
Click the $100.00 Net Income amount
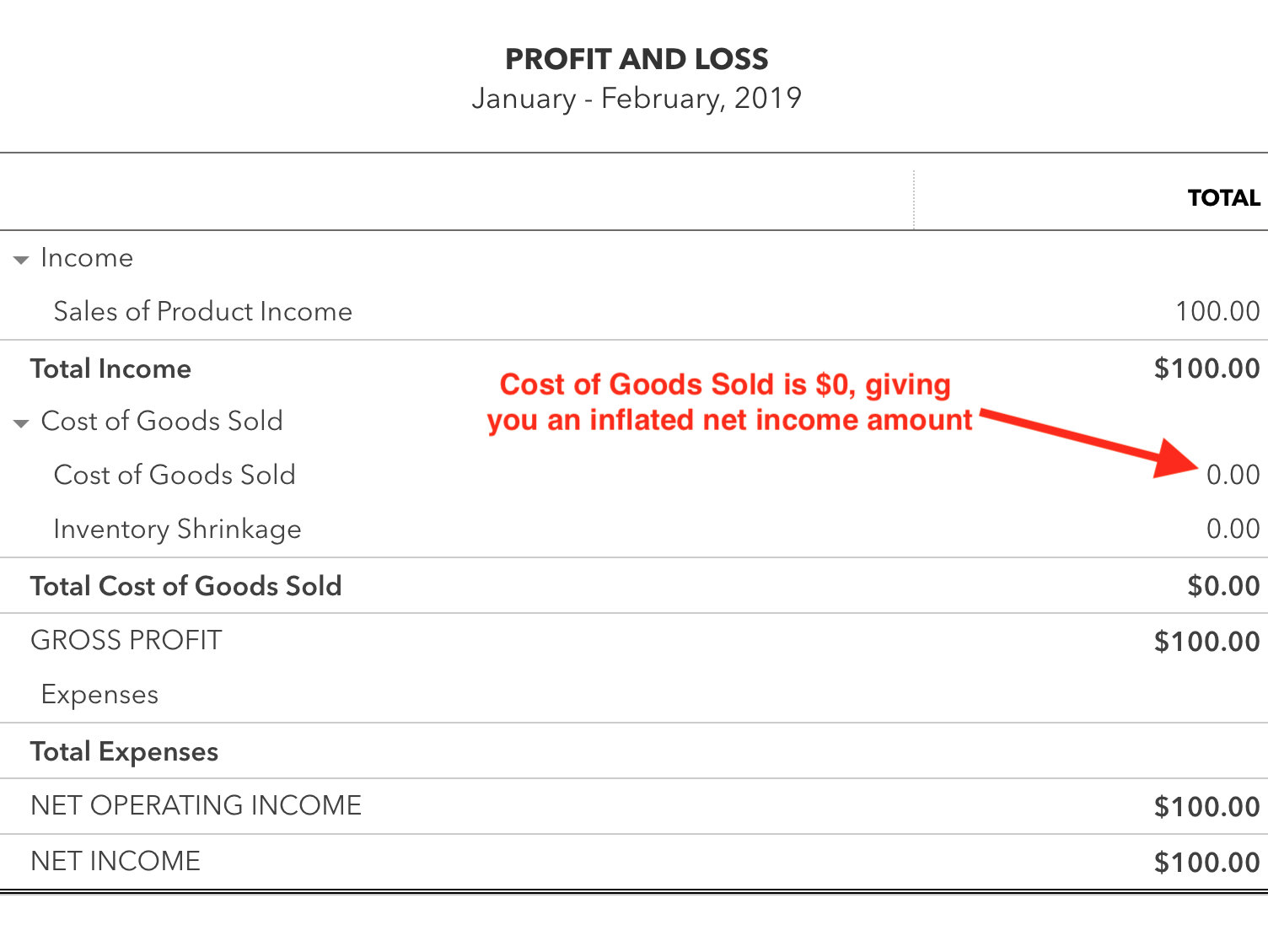click(1206, 863)
